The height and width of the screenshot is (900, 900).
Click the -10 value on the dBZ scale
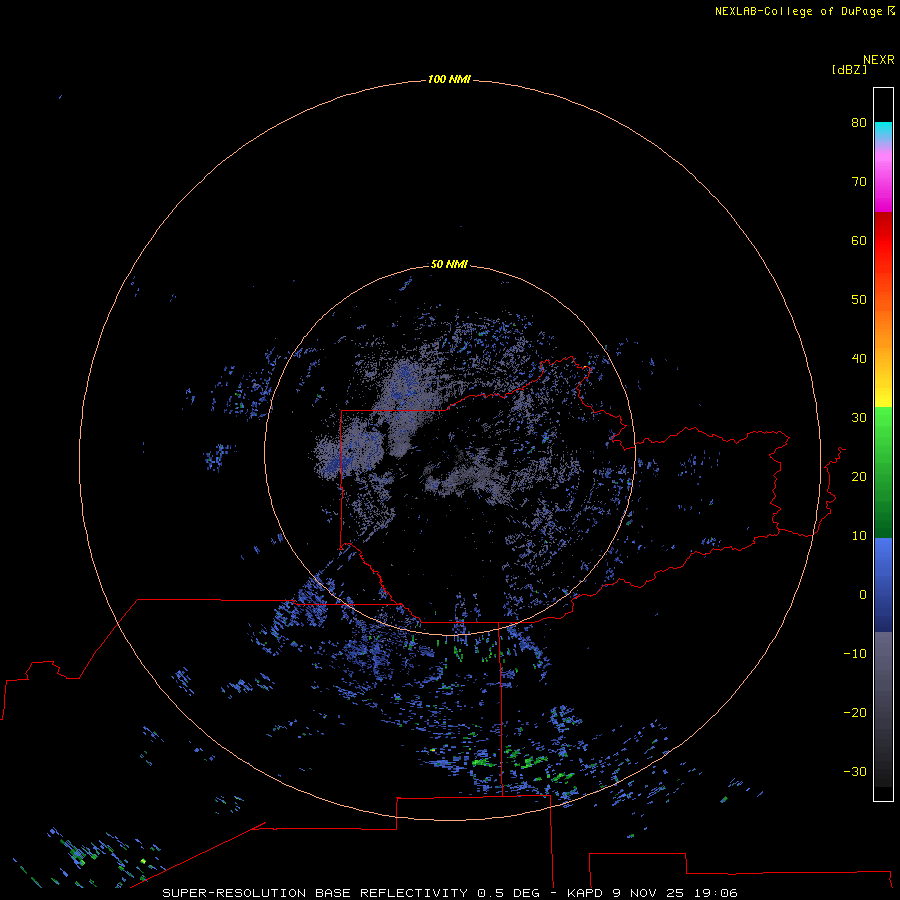pos(855,653)
